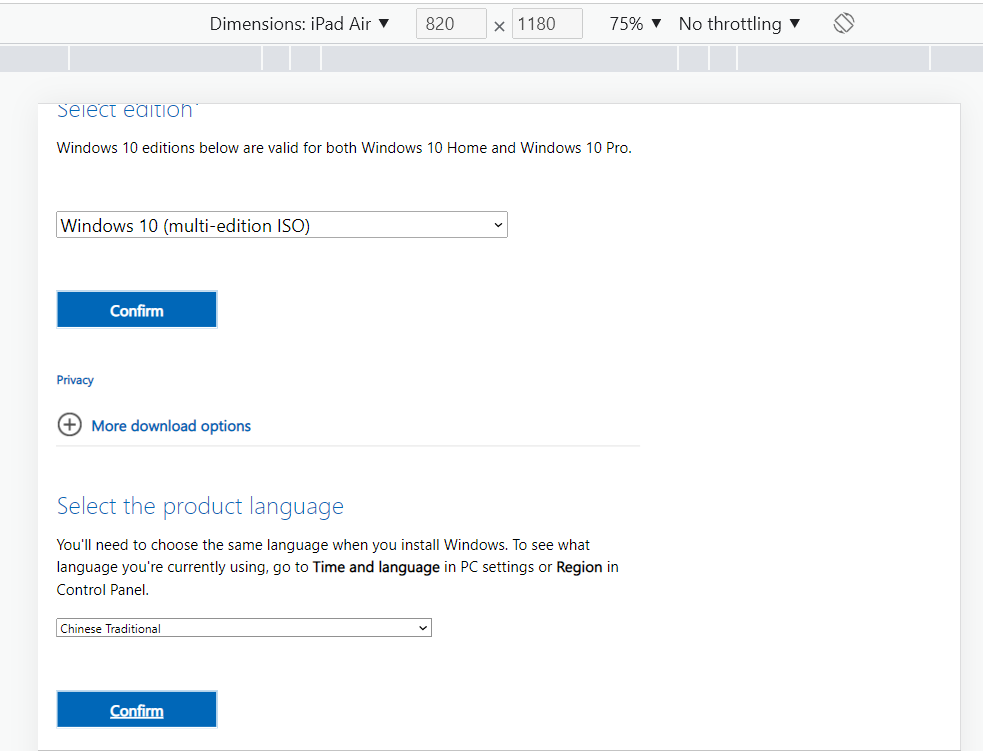Open the Dimensions: iPad Air device dropdown
The height and width of the screenshot is (751, 983).
coord(299,24)
